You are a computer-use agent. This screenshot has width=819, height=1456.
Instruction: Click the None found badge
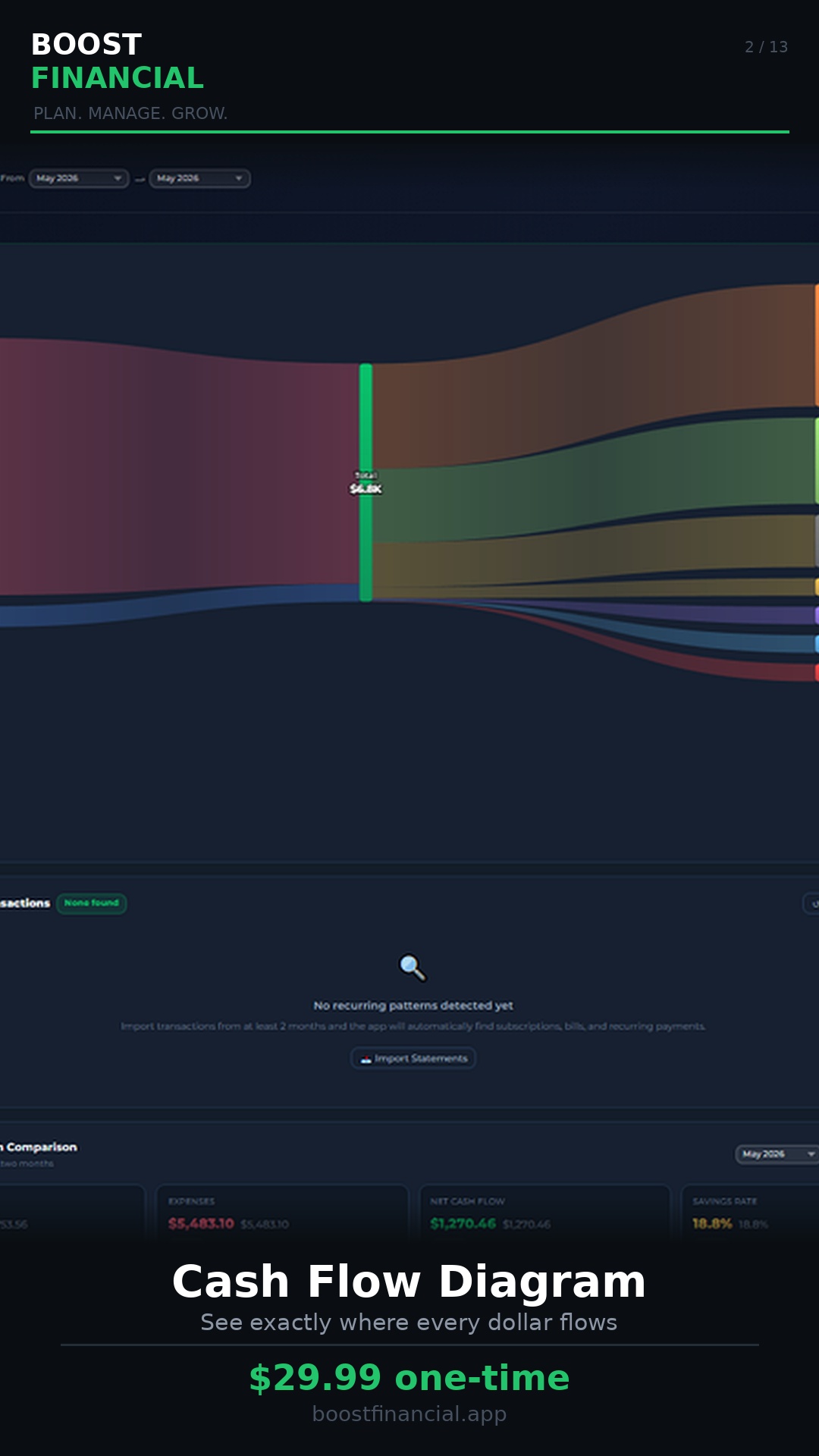coord(91,903)
